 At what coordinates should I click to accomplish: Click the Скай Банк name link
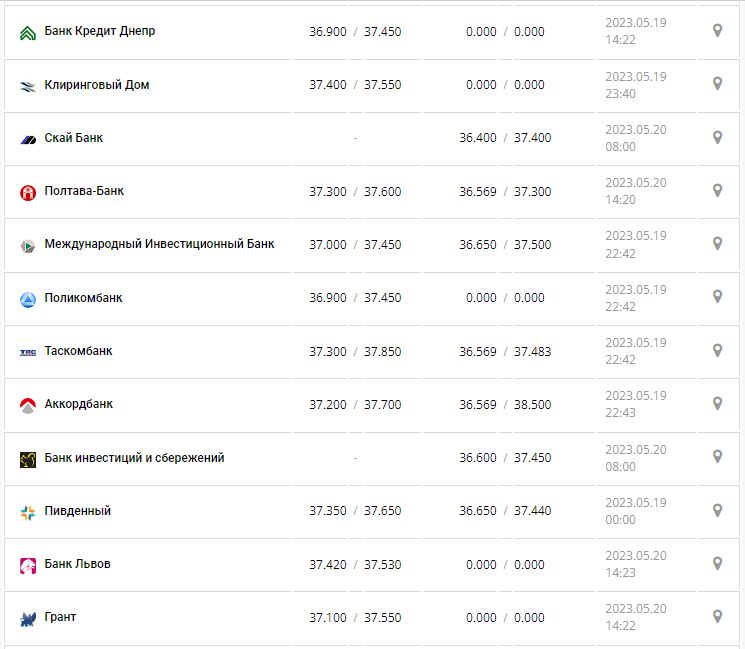[73, 138]
